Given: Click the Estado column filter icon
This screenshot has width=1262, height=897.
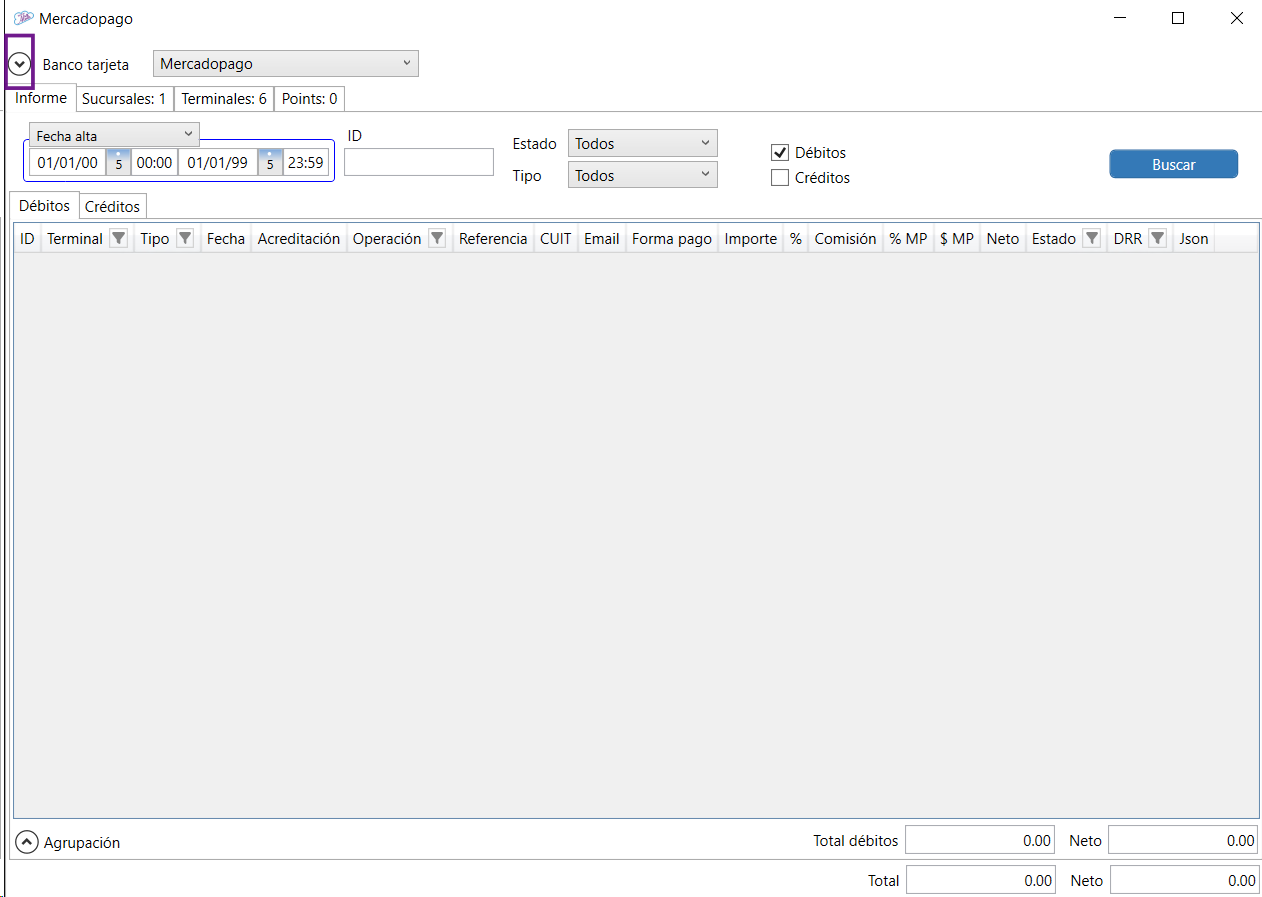Looking at the screenshot, I should point(1092,239).
